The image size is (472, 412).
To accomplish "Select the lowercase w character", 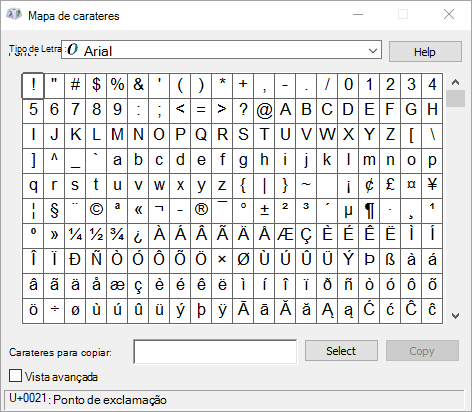I will click(x=159, y=186).
